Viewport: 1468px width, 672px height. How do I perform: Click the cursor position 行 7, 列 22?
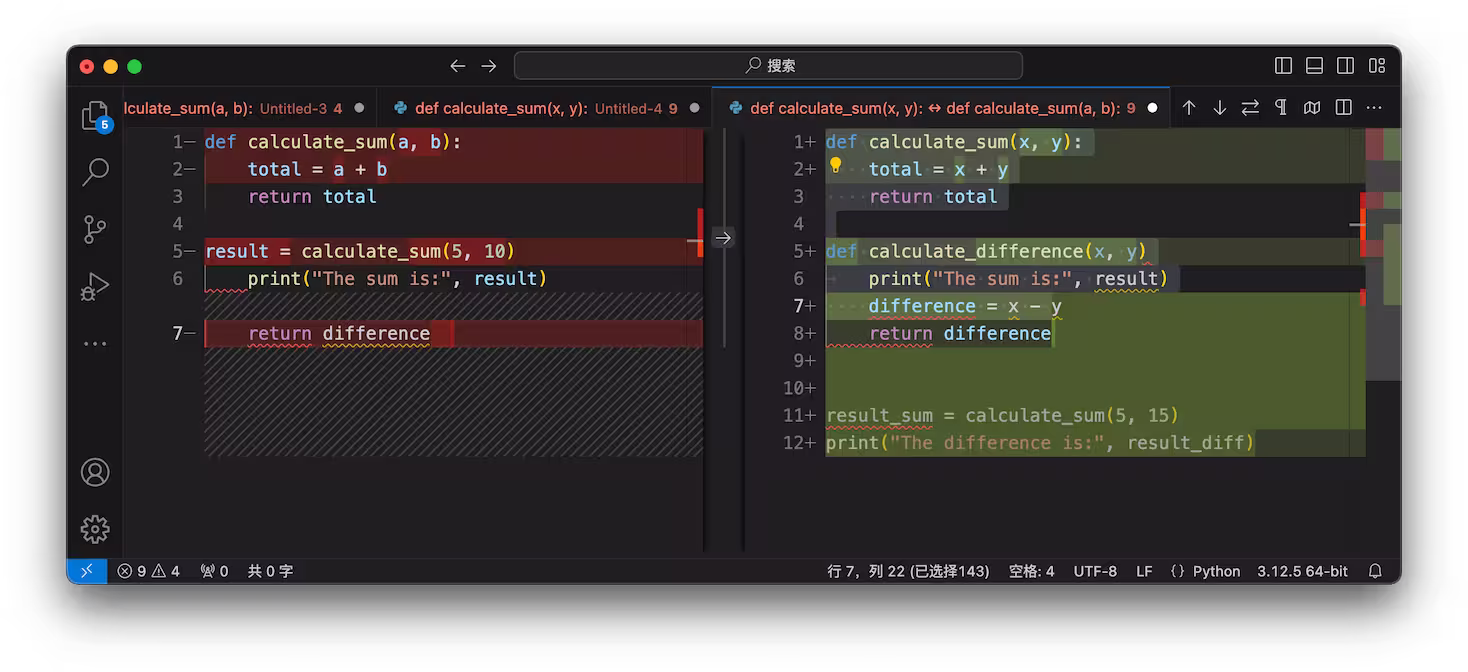[908, 571]
